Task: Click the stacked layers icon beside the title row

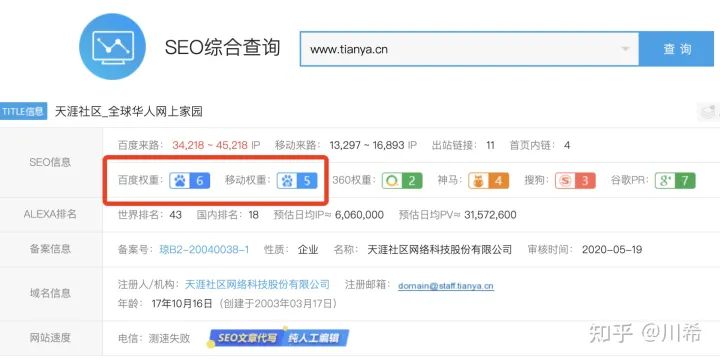Action: (x=709, y=112)
